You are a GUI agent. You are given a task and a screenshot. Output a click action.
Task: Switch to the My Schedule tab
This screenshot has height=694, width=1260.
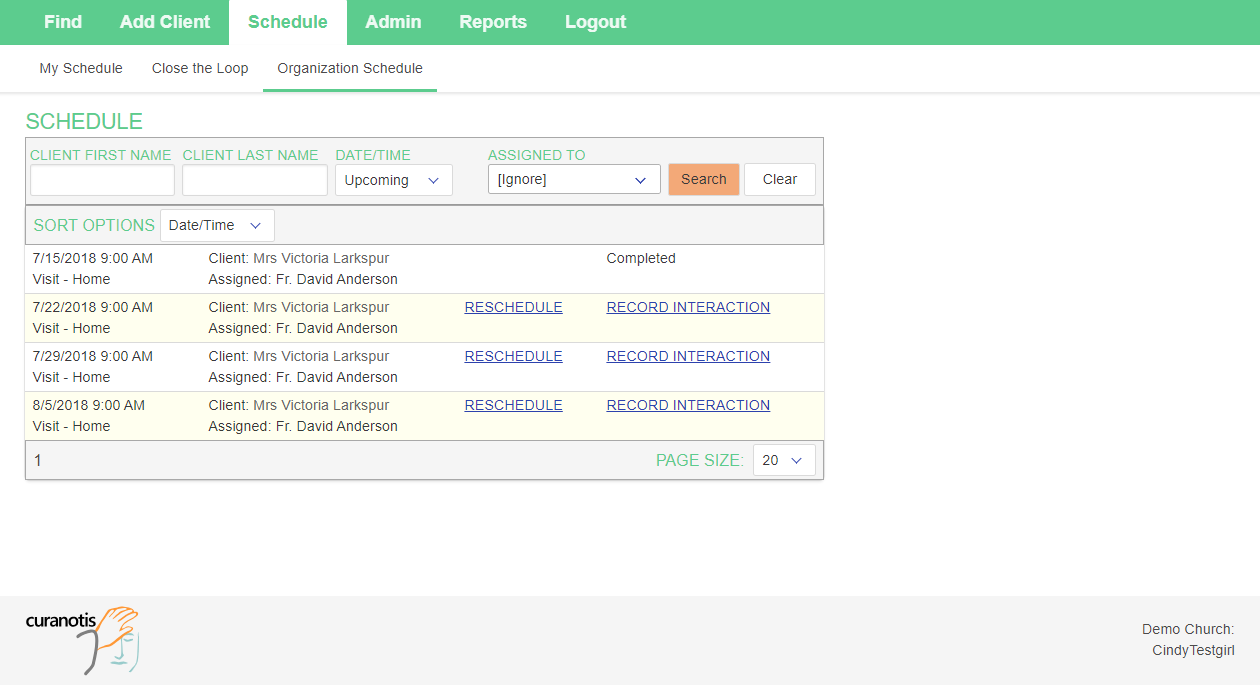pyautogui.click(x=81, y=68)
